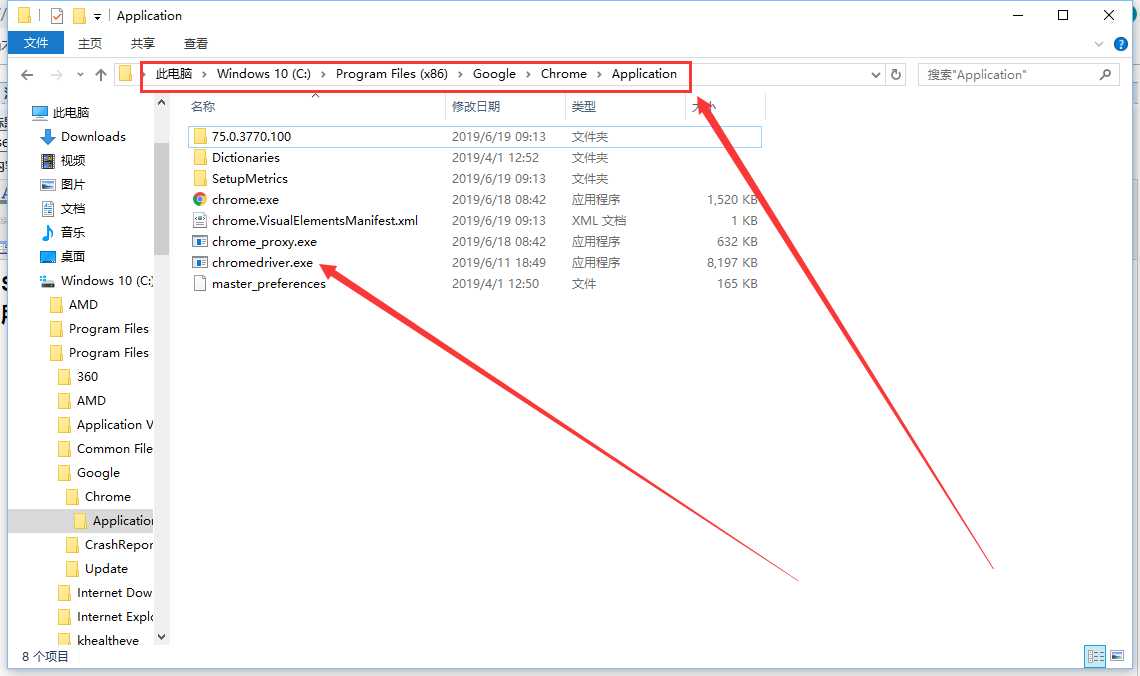
Task: Open breadcrumb arrow after Chrome
Action: click(x=600, y=74)
